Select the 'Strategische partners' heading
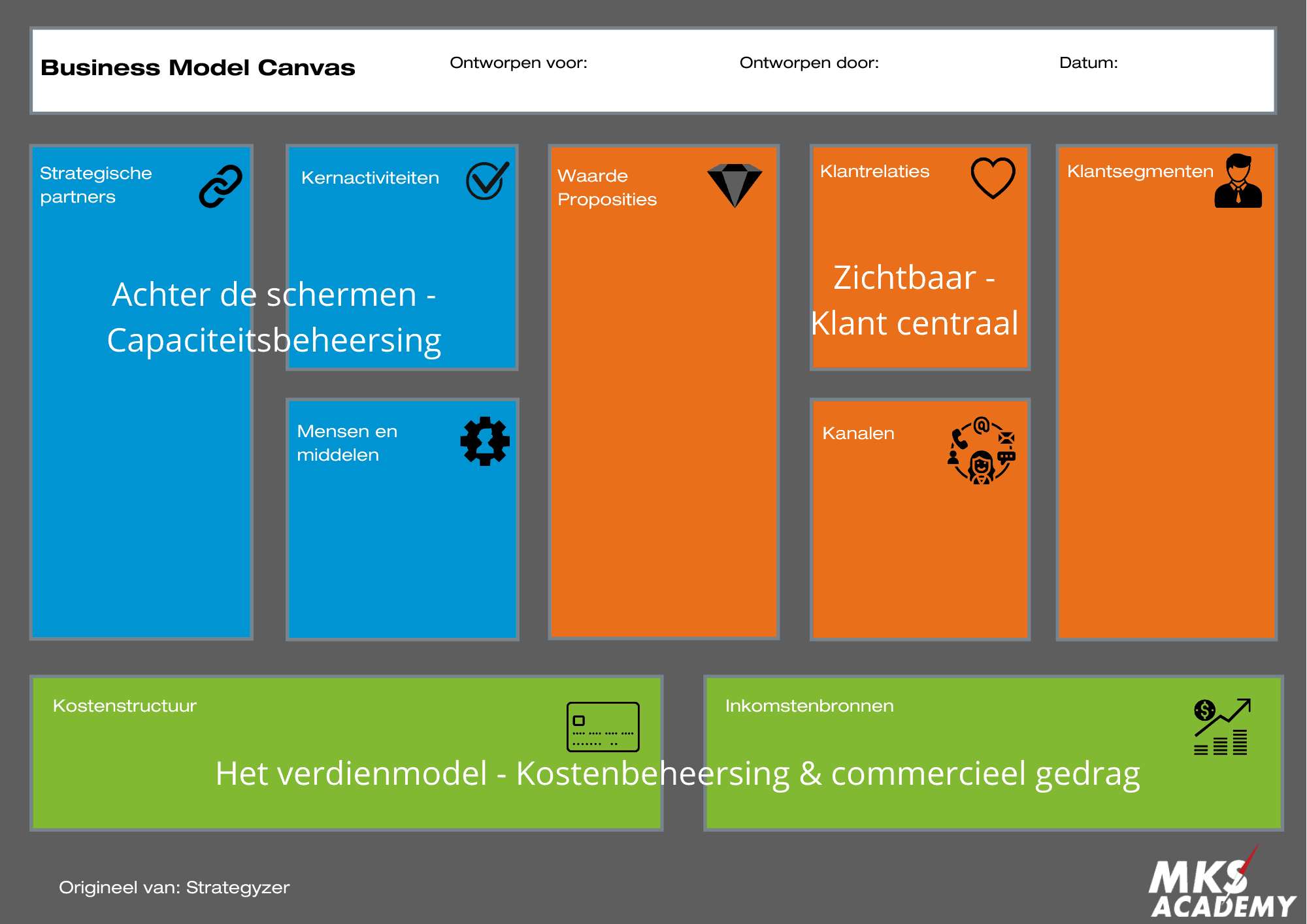This screenshot has width=1307, height=924. [x=96, y=185]
